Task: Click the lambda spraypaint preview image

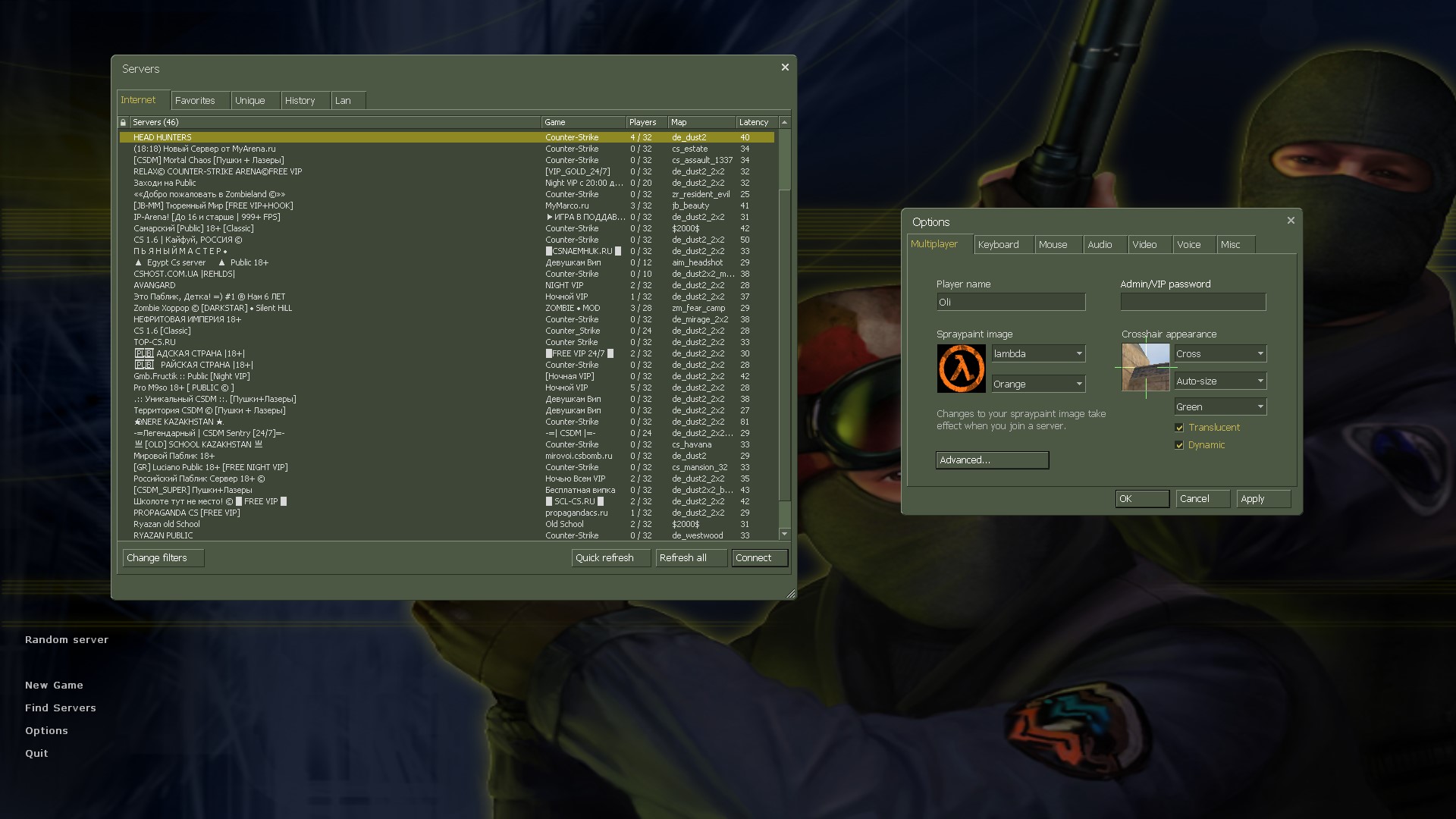Action: 961,369
